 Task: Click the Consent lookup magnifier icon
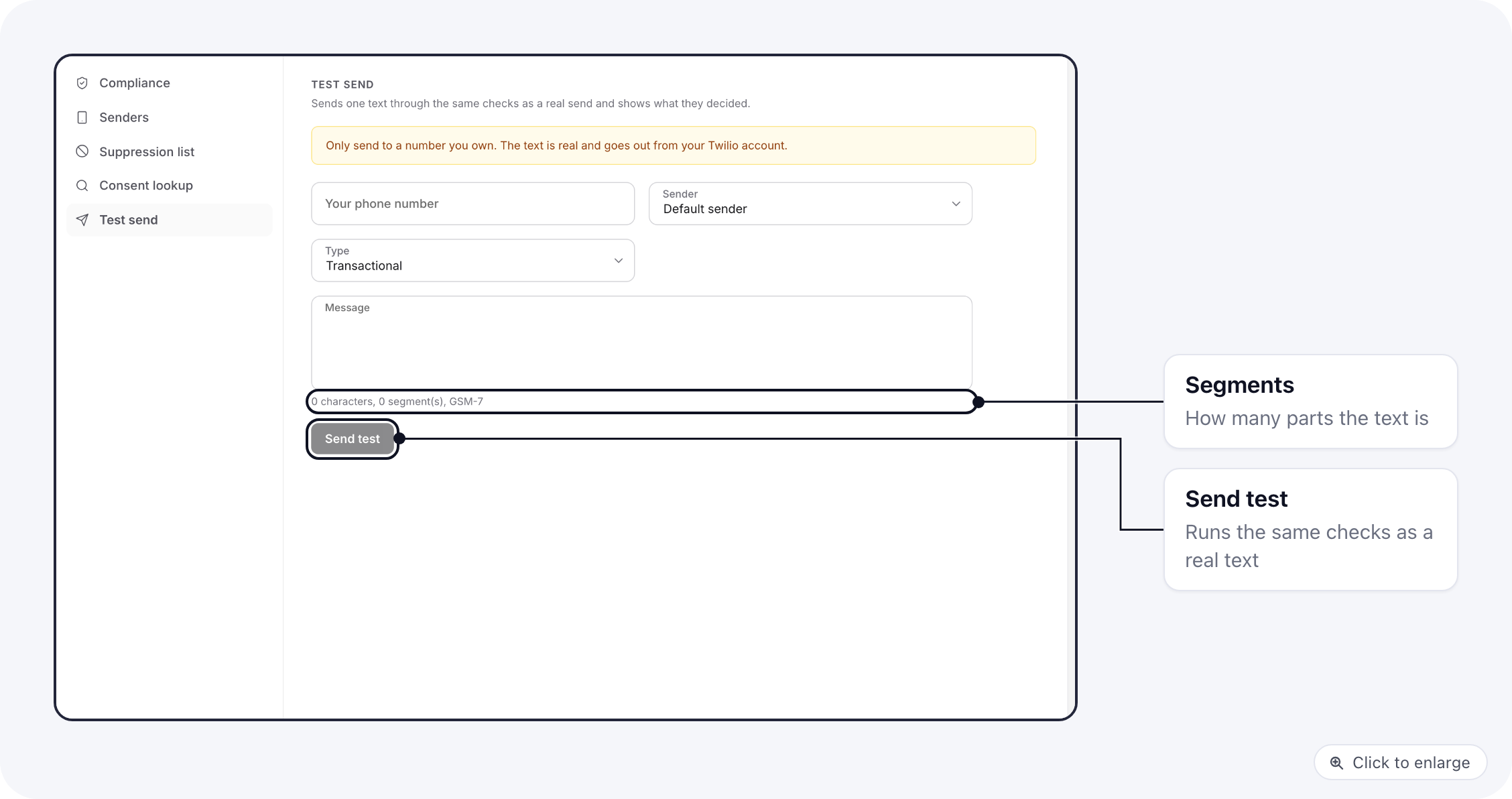[x=82, y=186]
